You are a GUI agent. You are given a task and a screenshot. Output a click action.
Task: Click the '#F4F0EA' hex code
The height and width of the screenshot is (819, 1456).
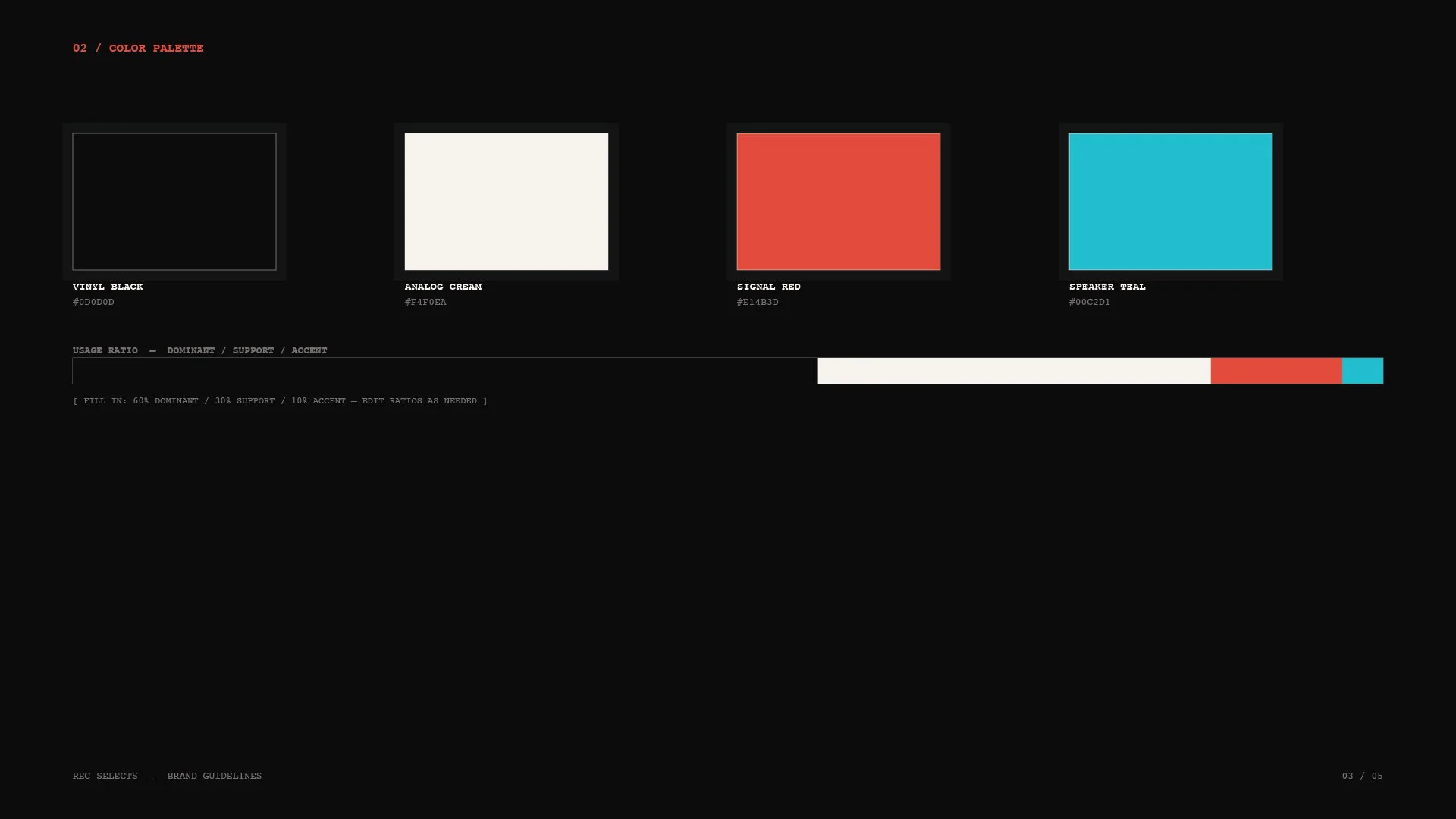click(425, 302)
